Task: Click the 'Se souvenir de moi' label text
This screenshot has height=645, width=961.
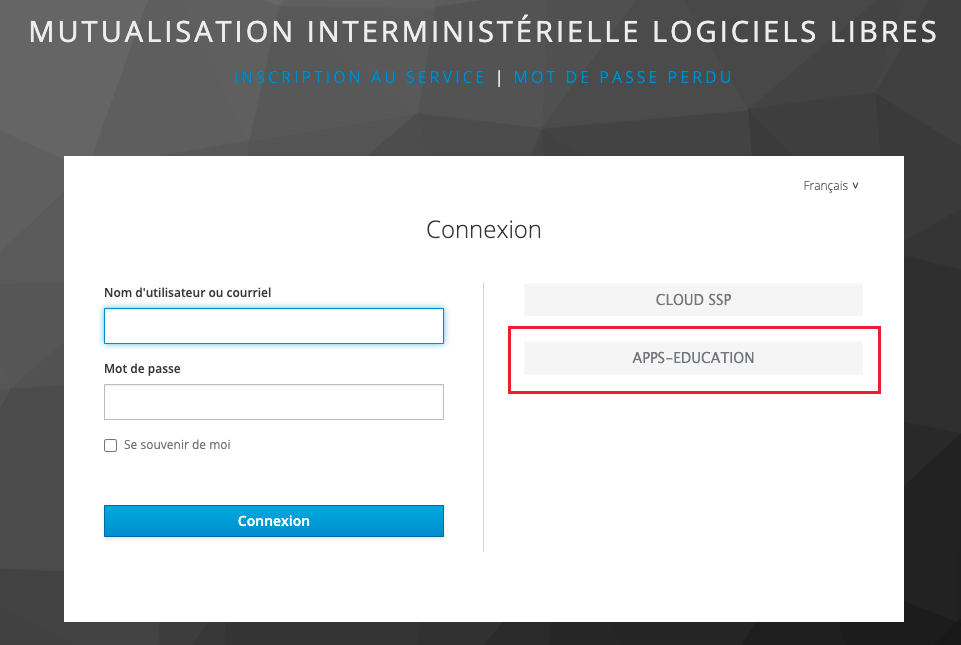Action: [x=177, y=445]
